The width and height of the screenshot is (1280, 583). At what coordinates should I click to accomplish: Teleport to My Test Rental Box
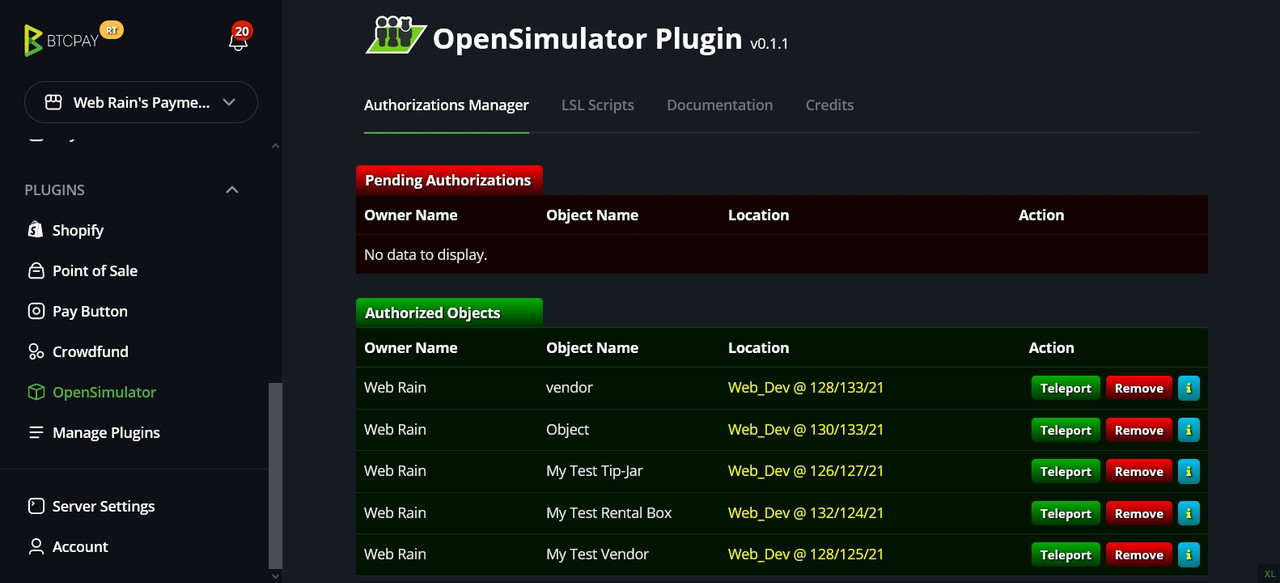(1066, 513)
